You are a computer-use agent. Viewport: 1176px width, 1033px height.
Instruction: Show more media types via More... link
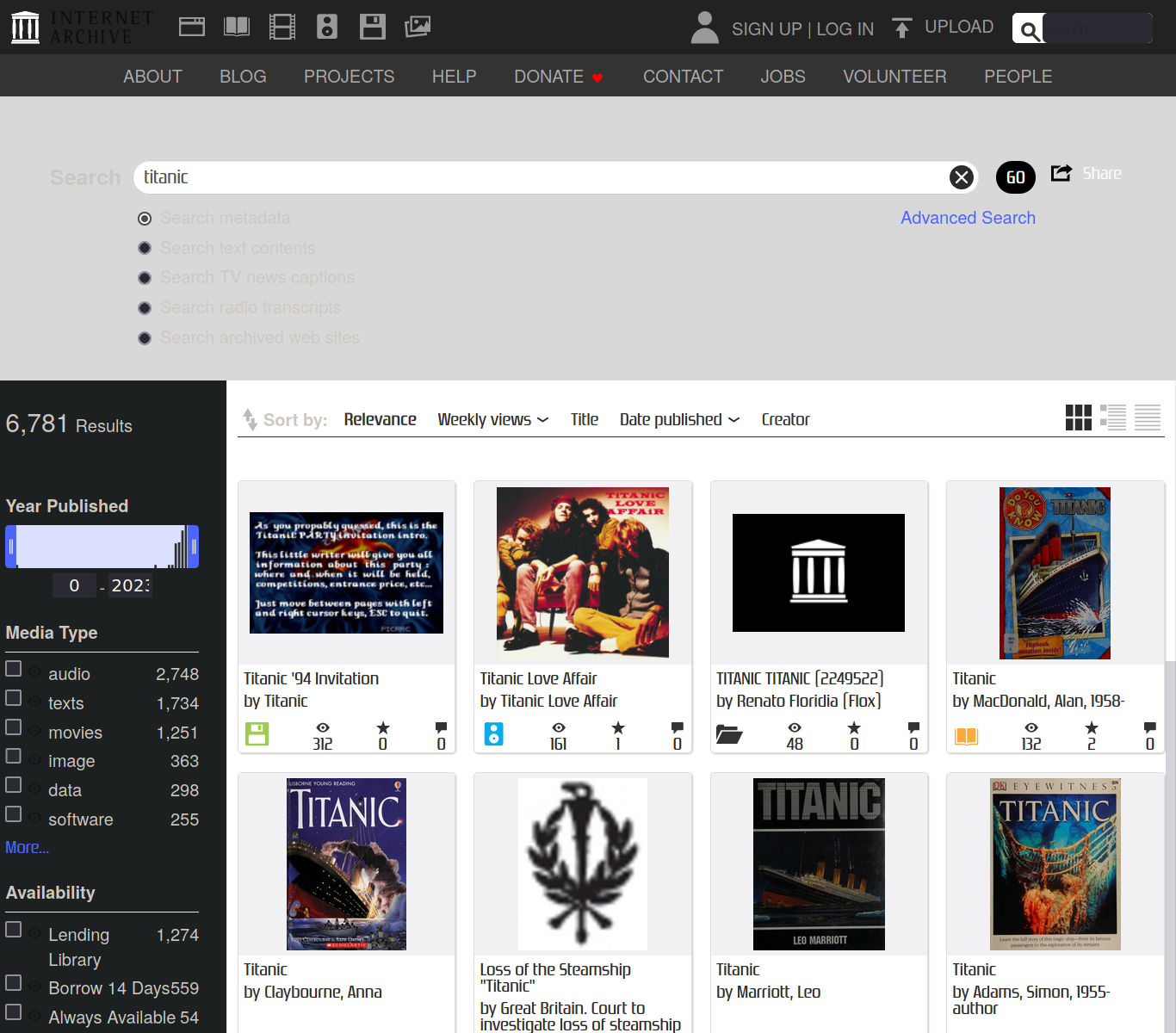tap(27, 847)
